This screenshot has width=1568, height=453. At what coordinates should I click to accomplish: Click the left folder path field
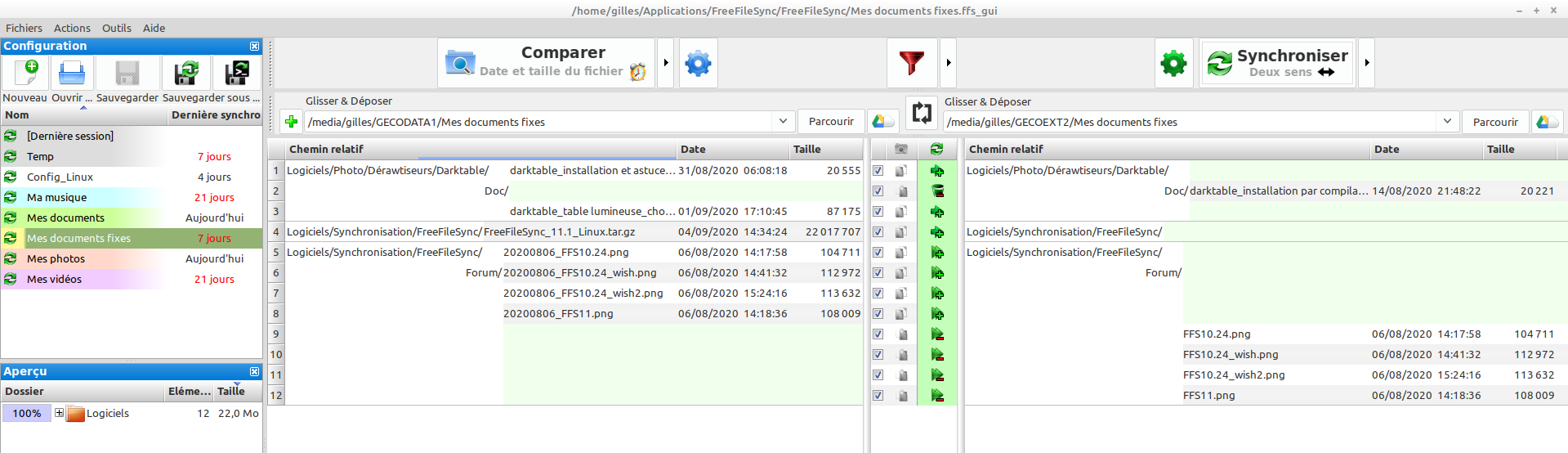pos(539,122)
